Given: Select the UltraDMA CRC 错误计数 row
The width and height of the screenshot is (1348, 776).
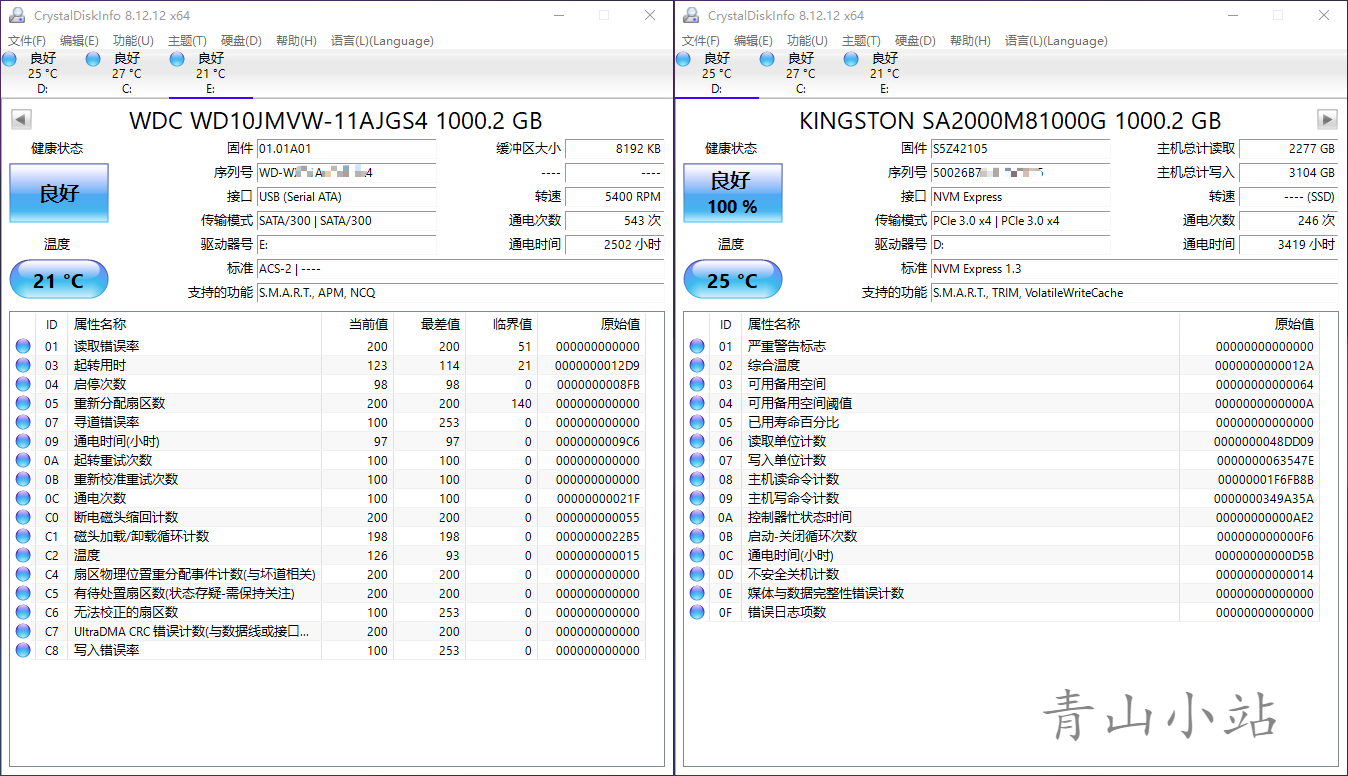Looking at the screenshot, I should (328, 631).
